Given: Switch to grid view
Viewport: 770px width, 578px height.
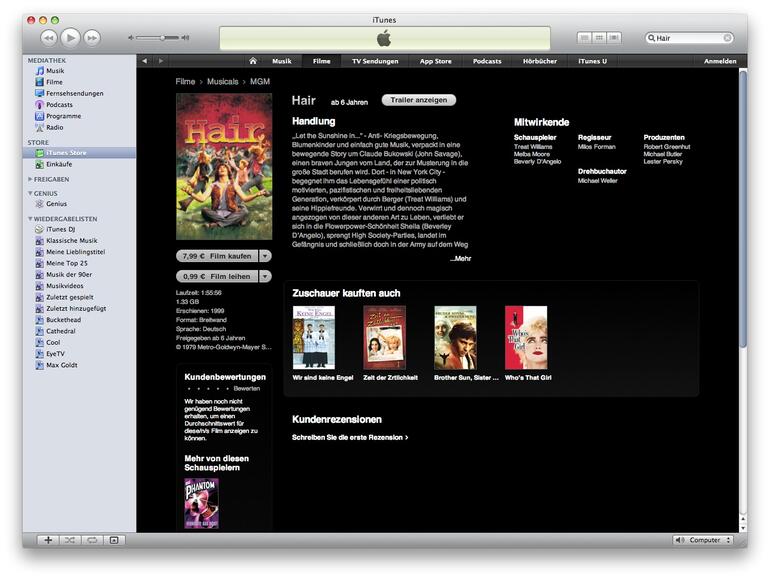Looking at the screenshot, I should (599, 37).
